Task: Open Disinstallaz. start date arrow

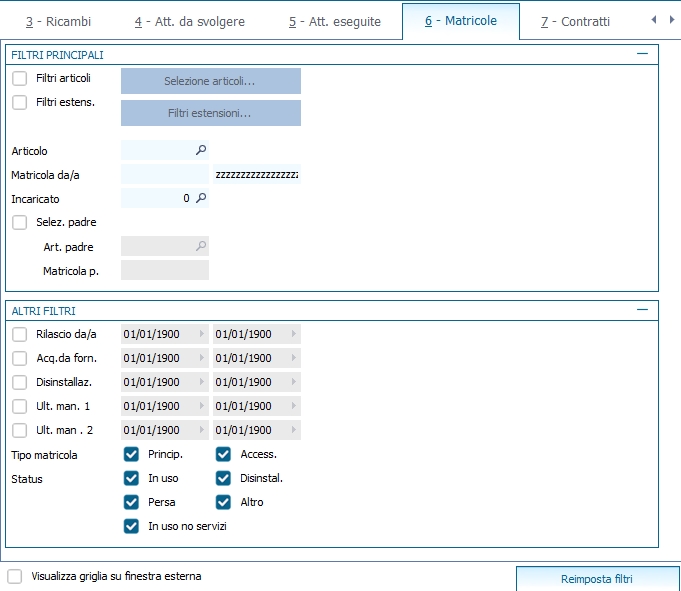Action: [x=202, y=381]
